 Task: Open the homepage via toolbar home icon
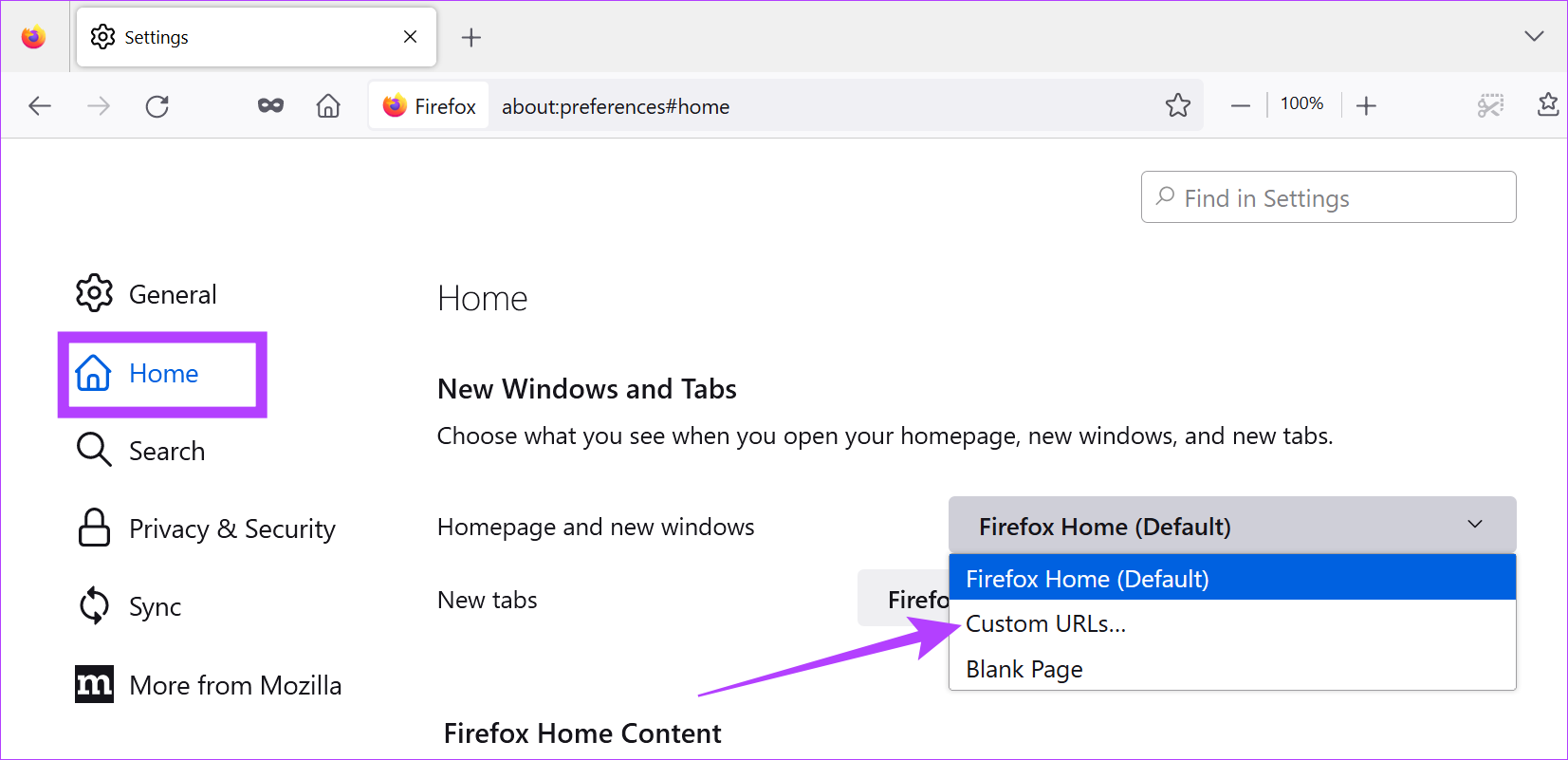pyautogui.click(x=328, y=106)
